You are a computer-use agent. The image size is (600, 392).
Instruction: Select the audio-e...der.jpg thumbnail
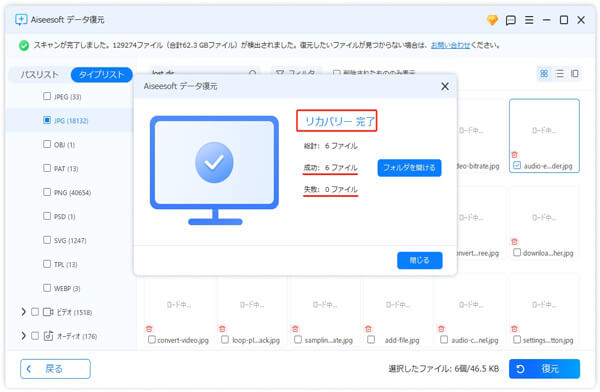click(x=544, y=136)
